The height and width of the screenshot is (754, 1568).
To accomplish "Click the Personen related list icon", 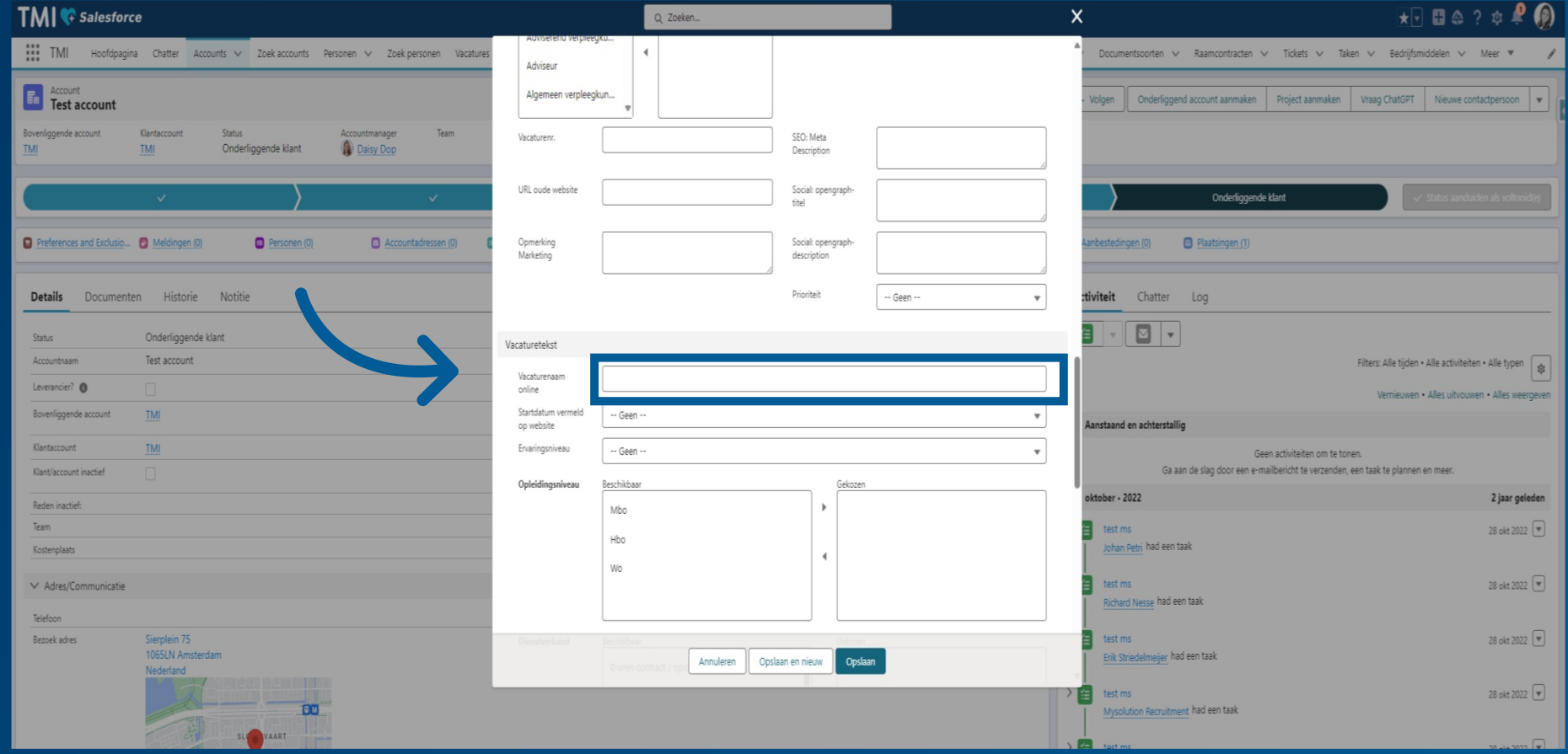I will (260, 243).
